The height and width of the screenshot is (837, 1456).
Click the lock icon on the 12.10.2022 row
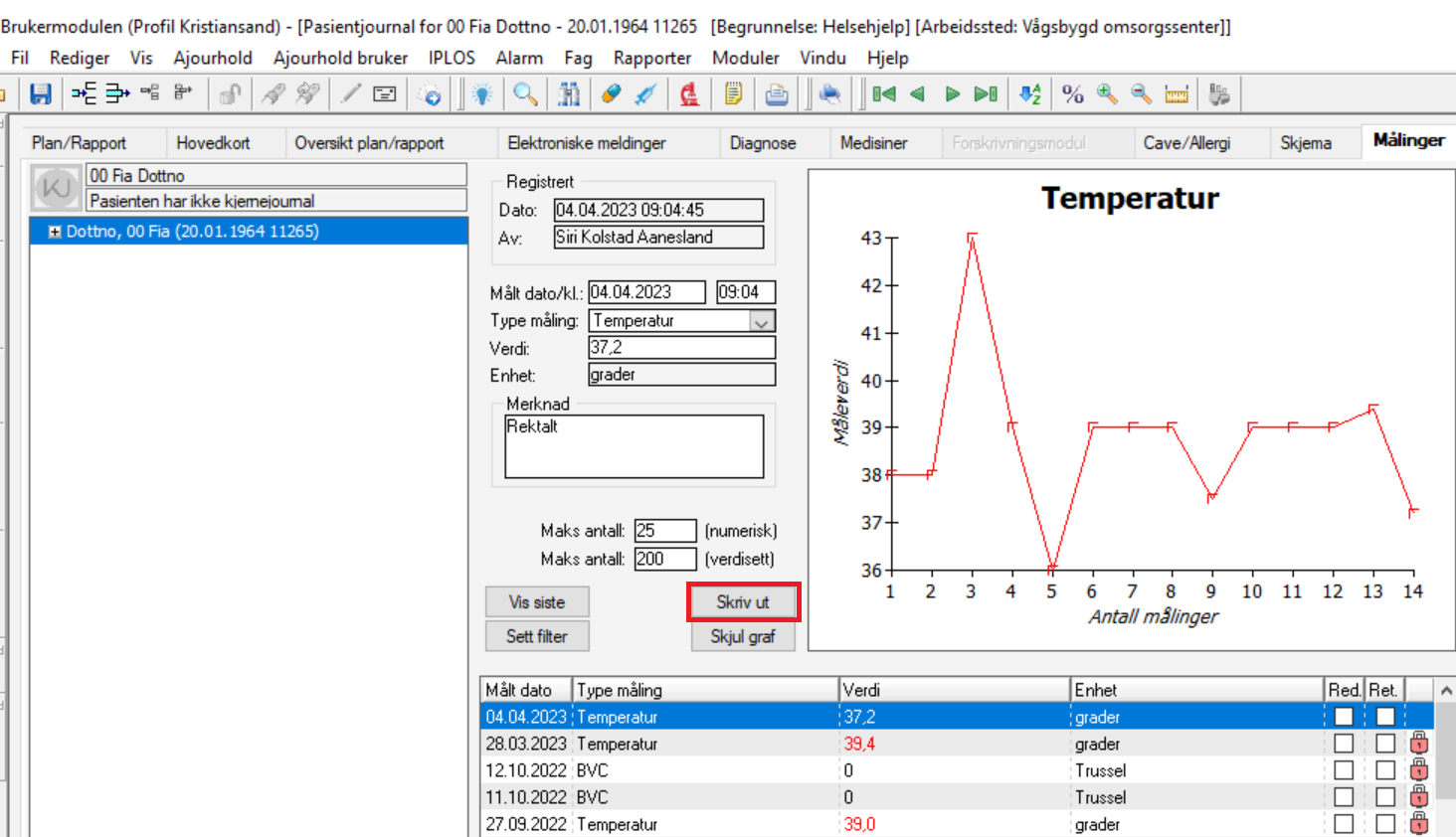[1419, 769]
